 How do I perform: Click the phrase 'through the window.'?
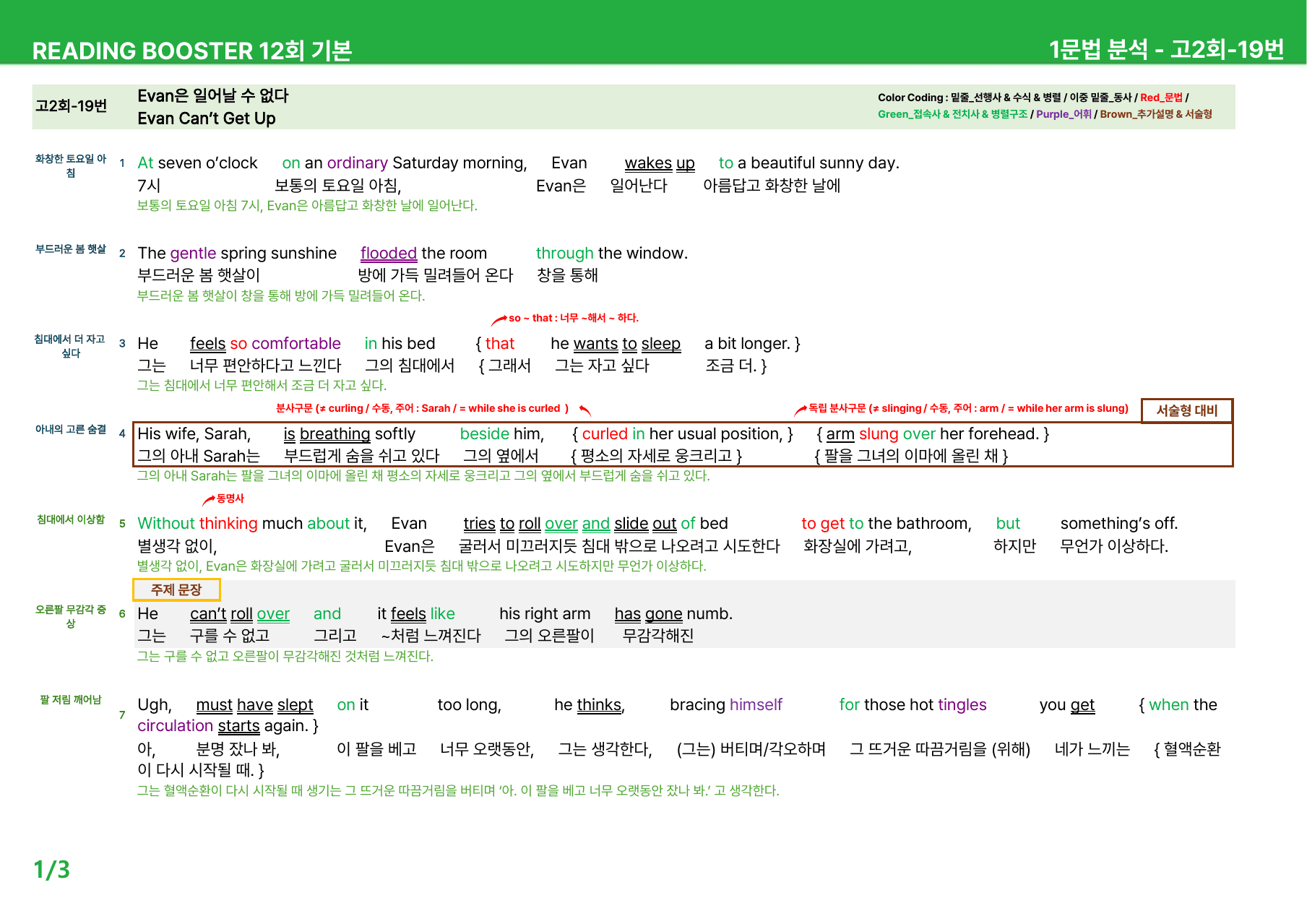click(x=611, y=254)
